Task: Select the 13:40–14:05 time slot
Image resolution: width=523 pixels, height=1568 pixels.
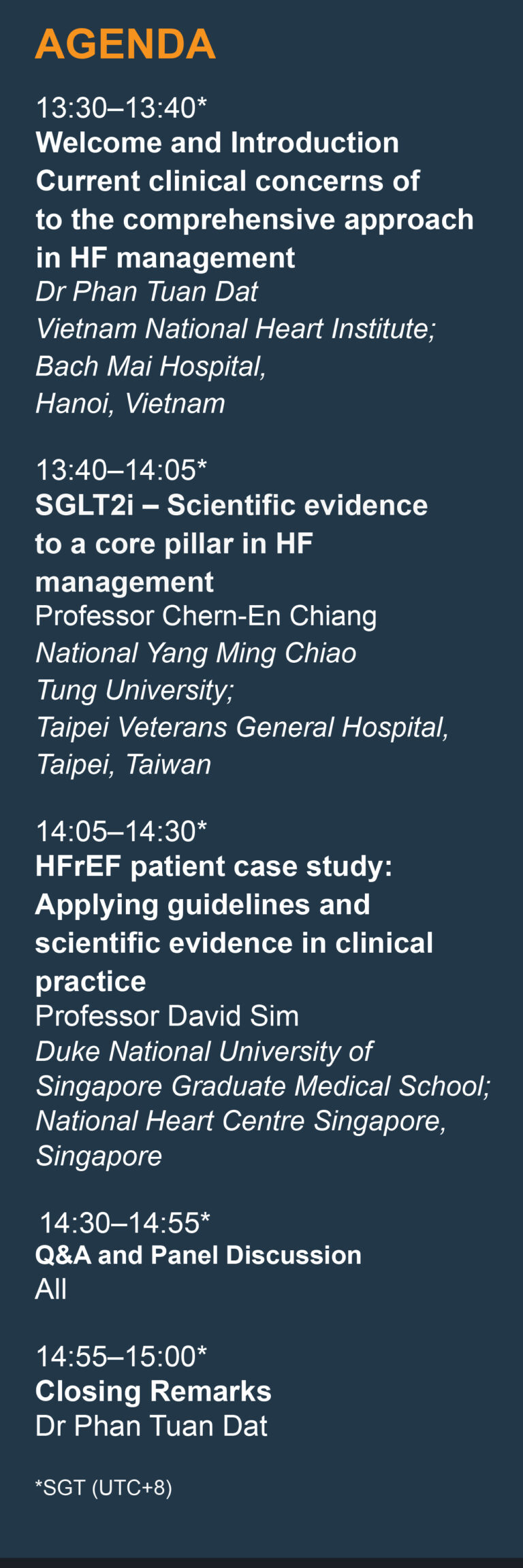Action: 121,470
